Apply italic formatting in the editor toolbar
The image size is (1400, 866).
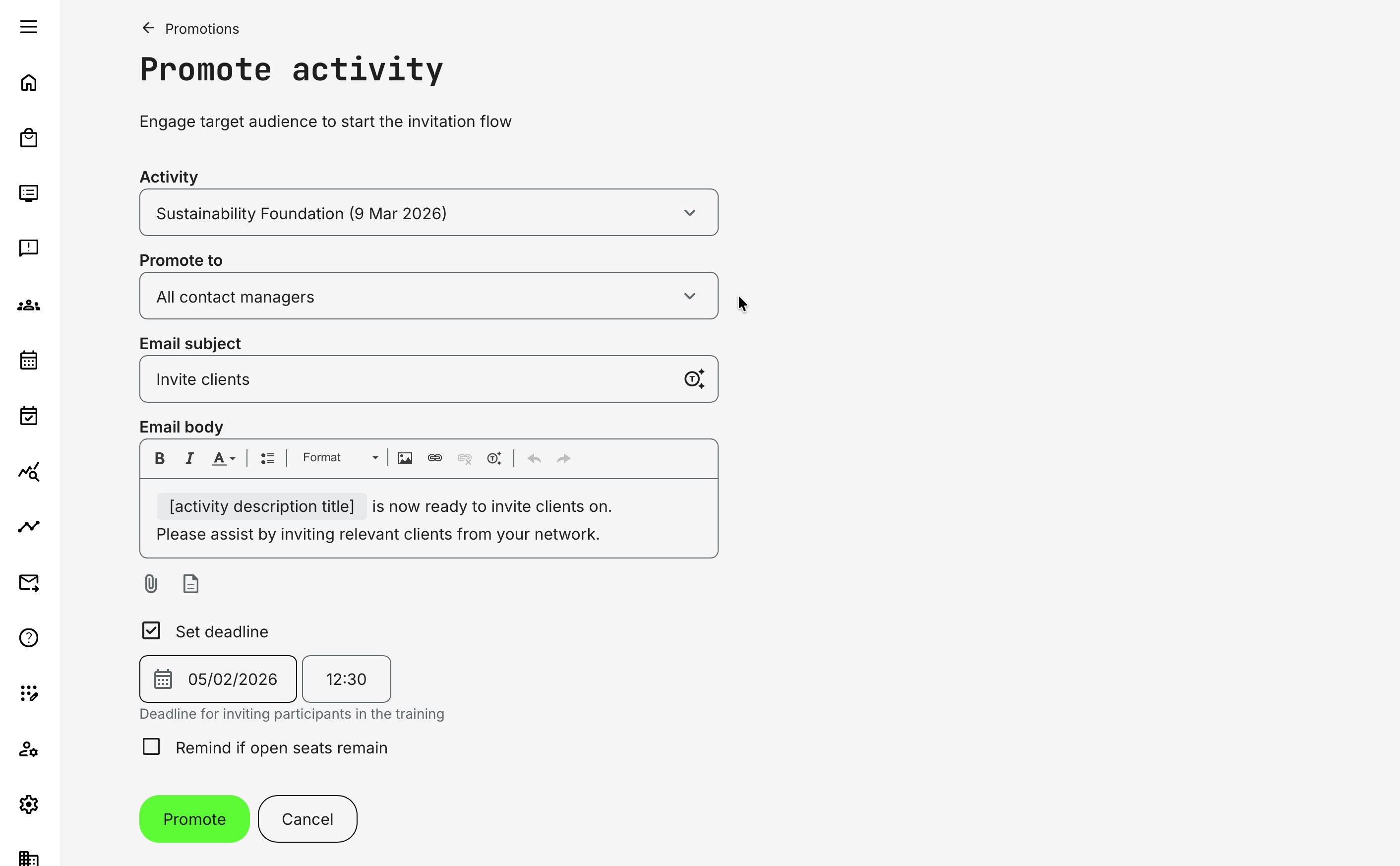tap(189, 458)
